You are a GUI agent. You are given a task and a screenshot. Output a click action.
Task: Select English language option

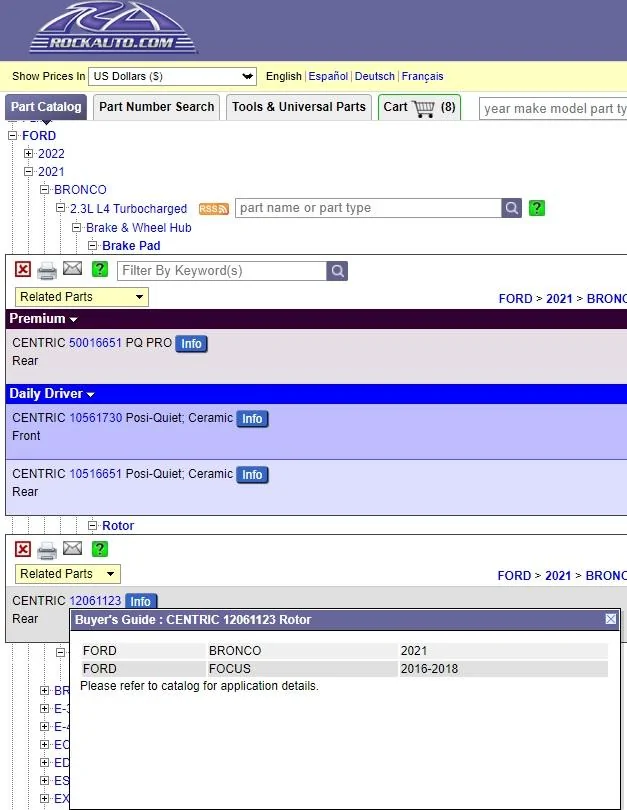[284, 76]
